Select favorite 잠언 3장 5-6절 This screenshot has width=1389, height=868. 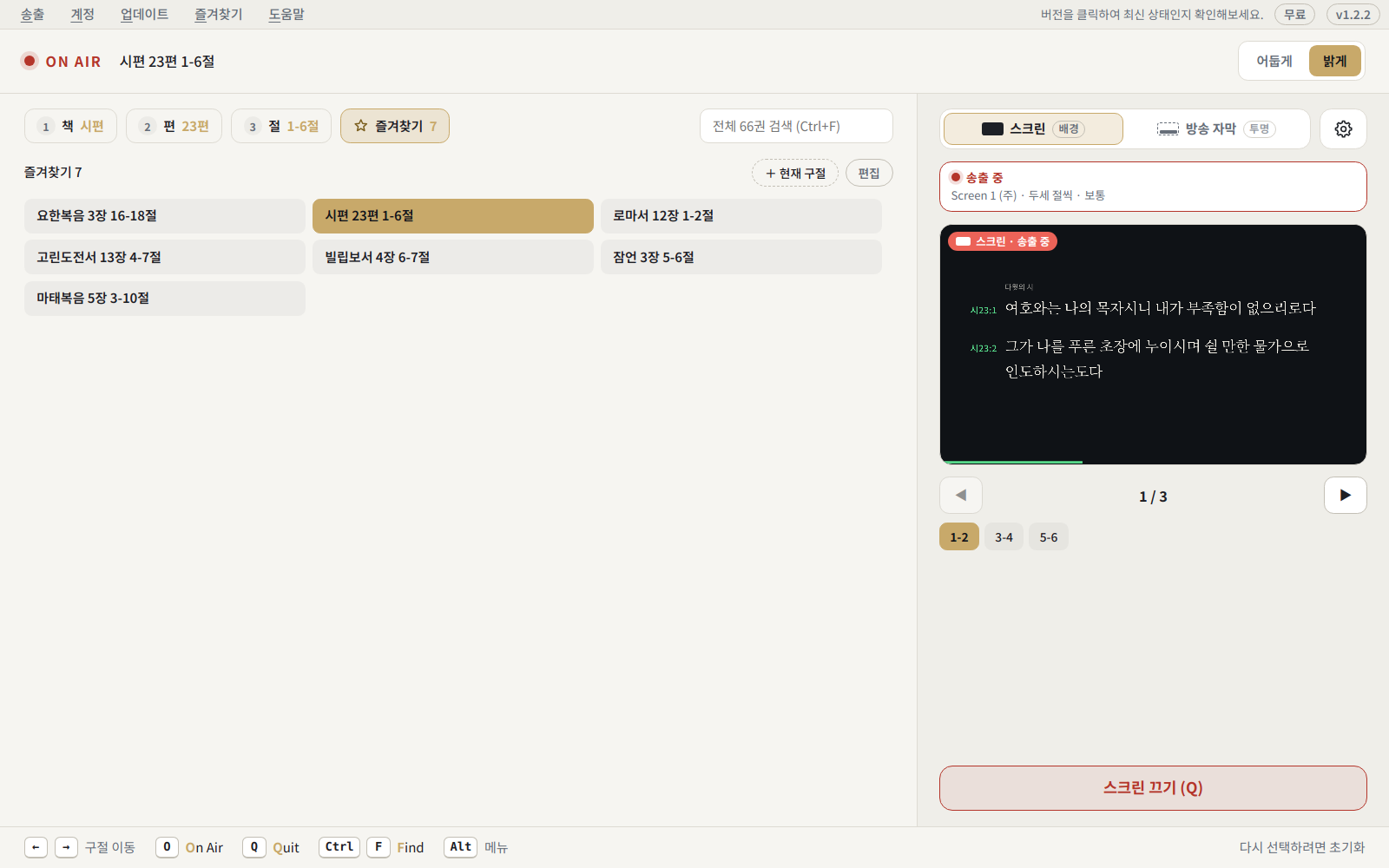(x=741, y=257)
